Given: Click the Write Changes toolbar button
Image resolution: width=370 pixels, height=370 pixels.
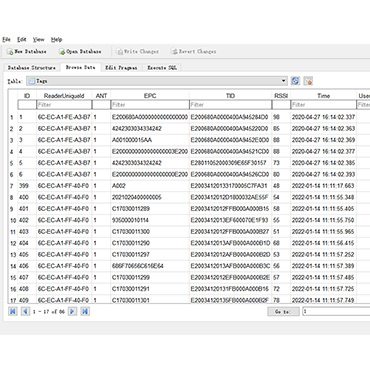Looking at the screenshot, I should [x=137, y=52].
